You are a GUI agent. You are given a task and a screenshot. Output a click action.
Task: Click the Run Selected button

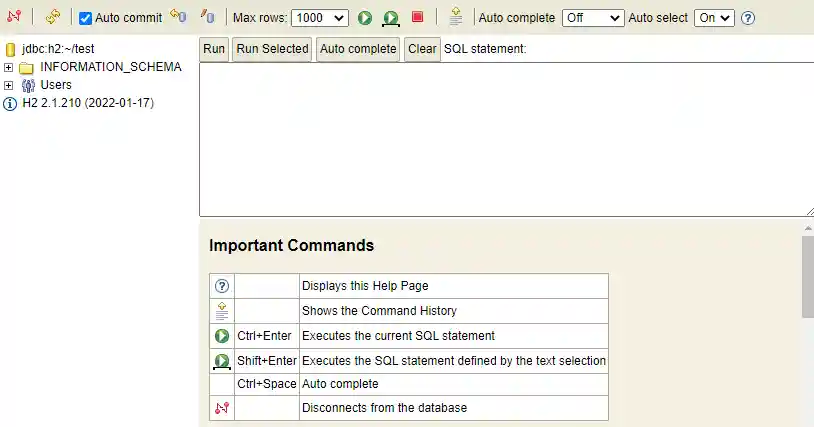tap(272, 49)
